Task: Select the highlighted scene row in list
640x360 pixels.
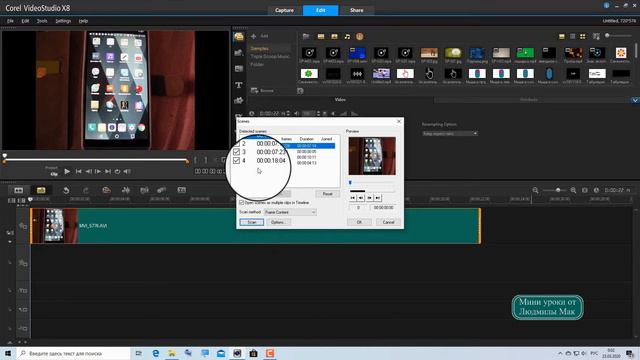Action: click(x=309, y=146)
